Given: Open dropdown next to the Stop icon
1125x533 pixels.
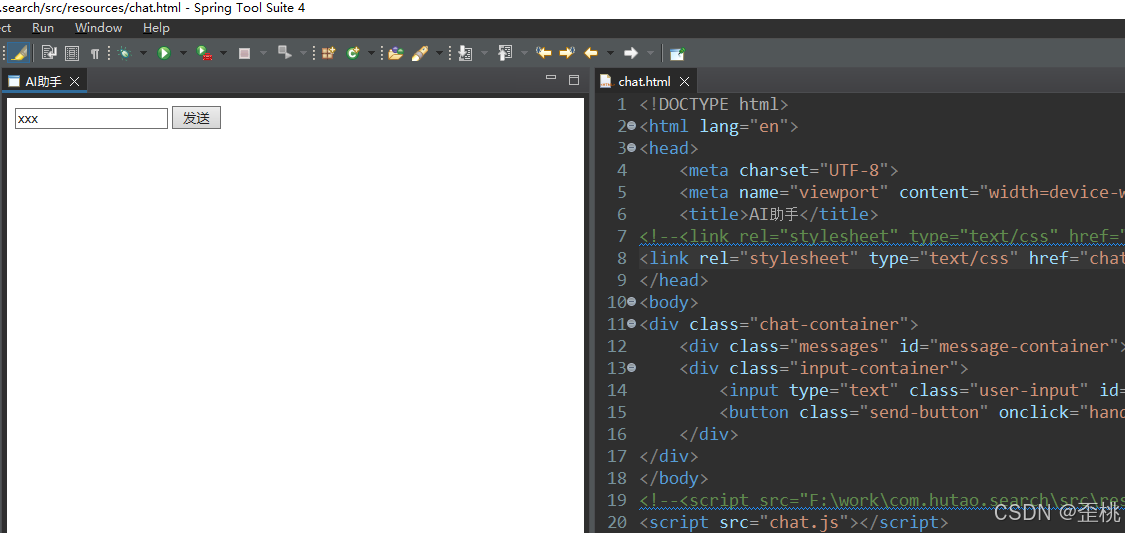Looking at the screenshot, I should pos(263,53).
